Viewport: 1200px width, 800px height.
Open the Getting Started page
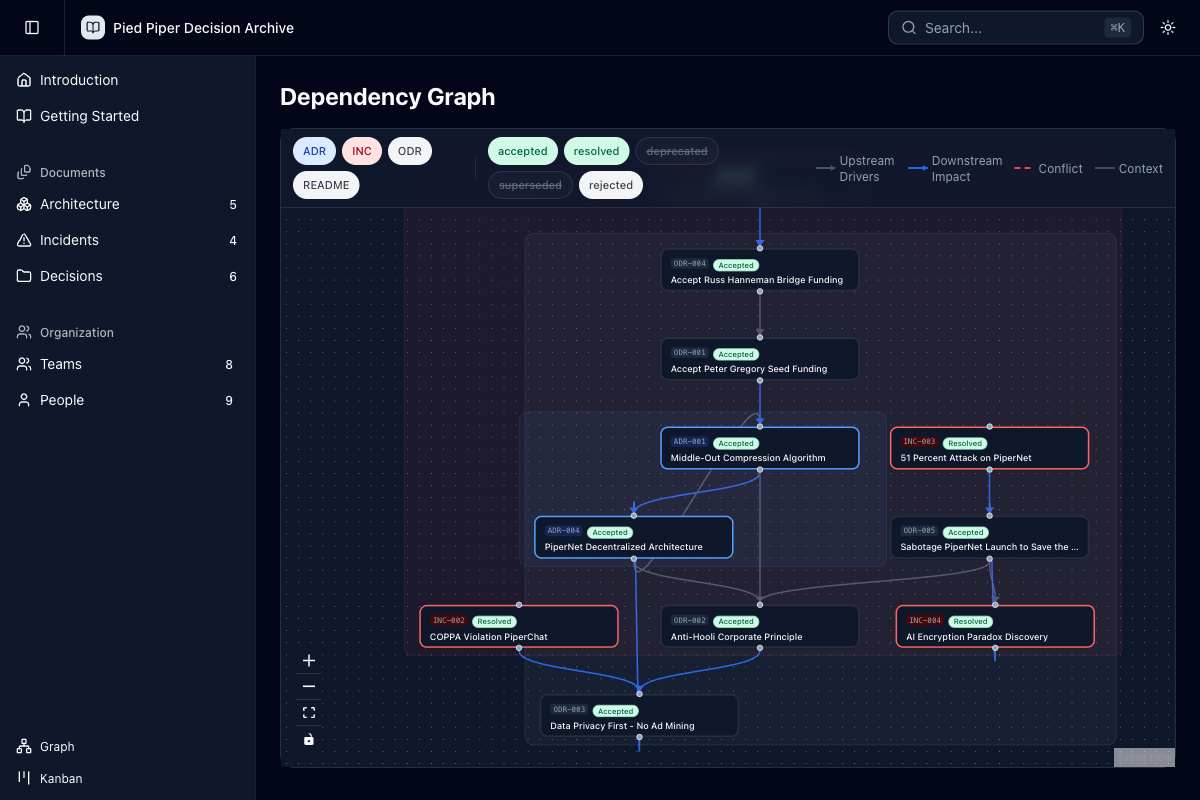127,116
